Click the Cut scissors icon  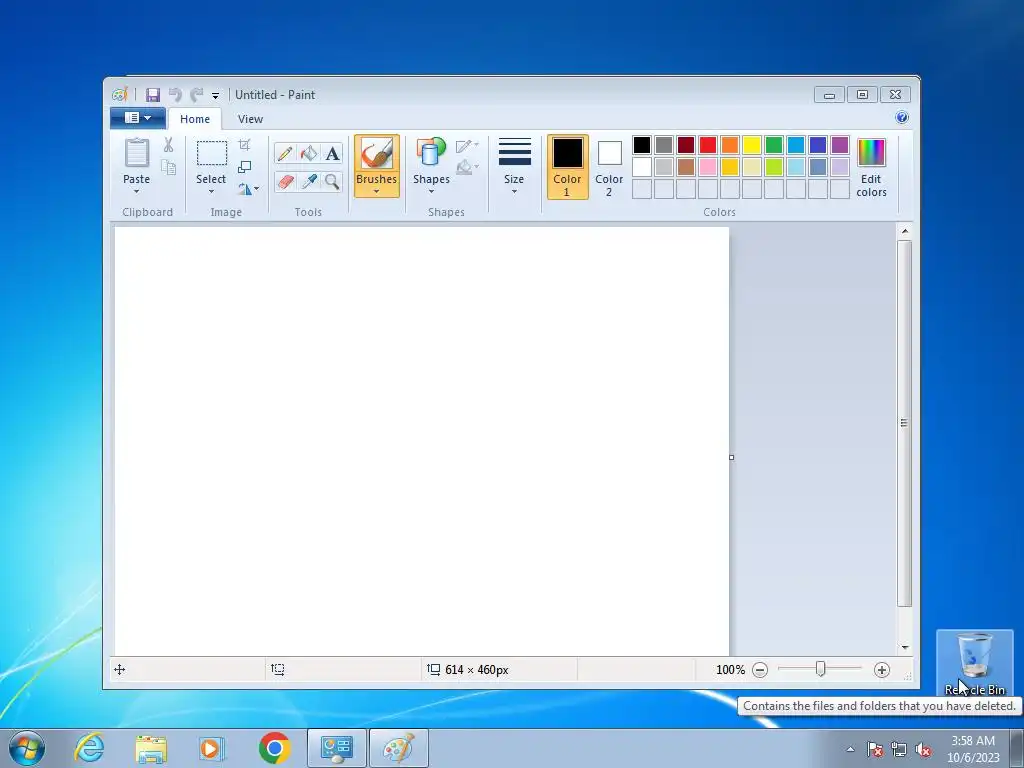tap(168, 145)
